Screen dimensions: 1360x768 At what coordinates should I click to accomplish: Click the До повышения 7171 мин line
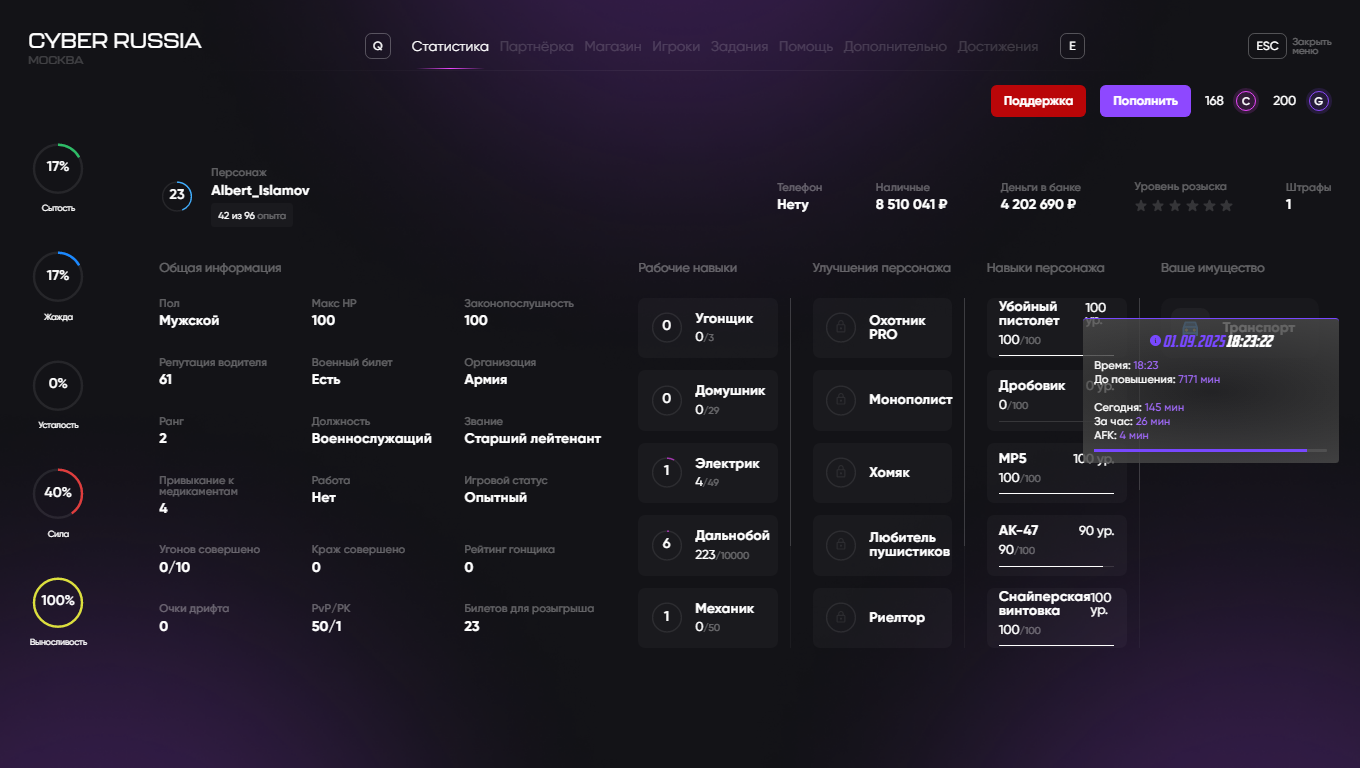(1157, 379)
